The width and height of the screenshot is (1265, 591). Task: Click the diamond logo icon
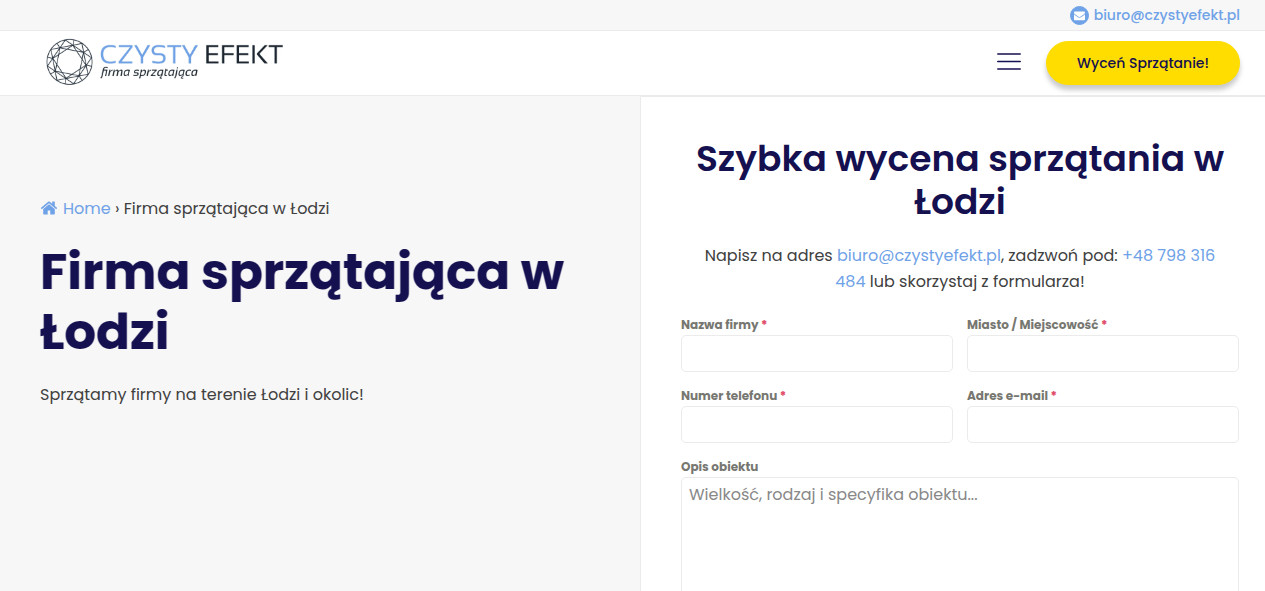tap(69, 62)
